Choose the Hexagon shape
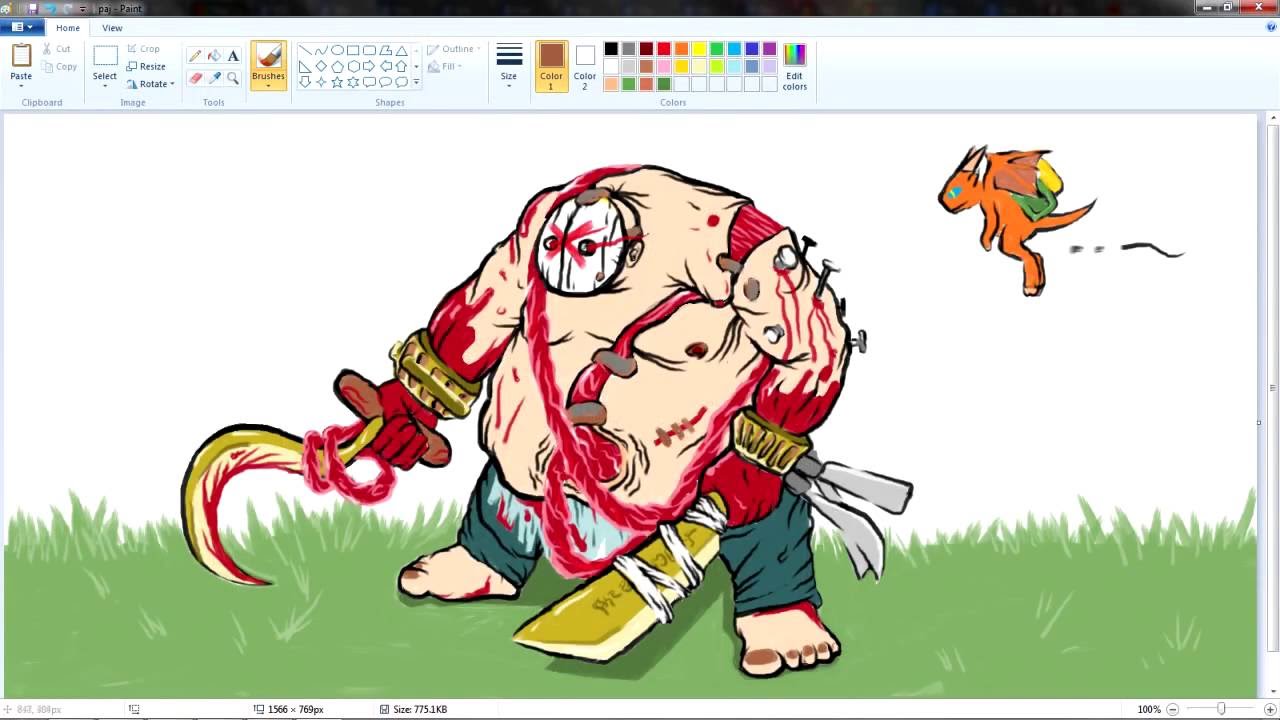1280x720 pixels. tap(353, 66)
